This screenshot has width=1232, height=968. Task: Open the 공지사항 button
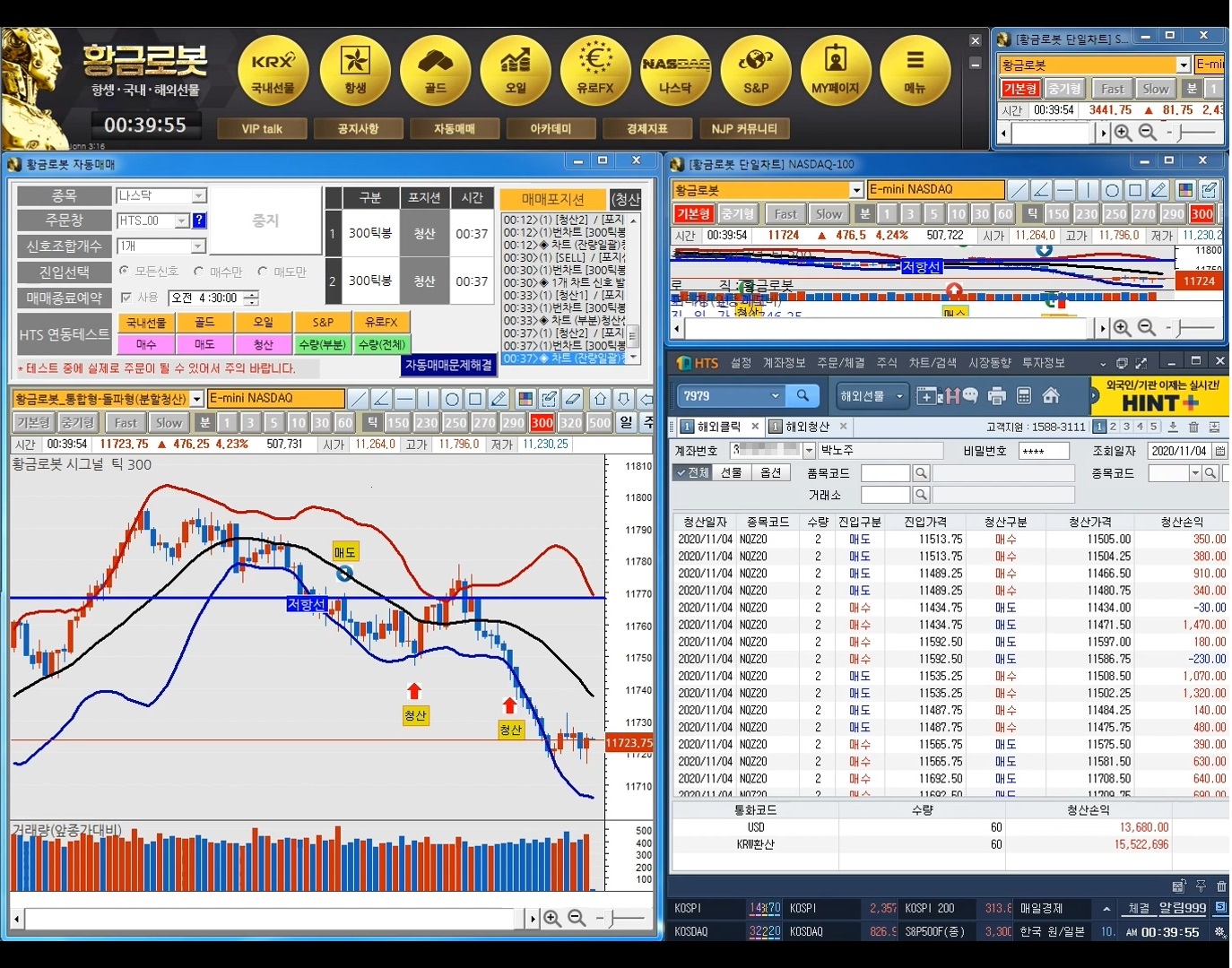(358, 129)
